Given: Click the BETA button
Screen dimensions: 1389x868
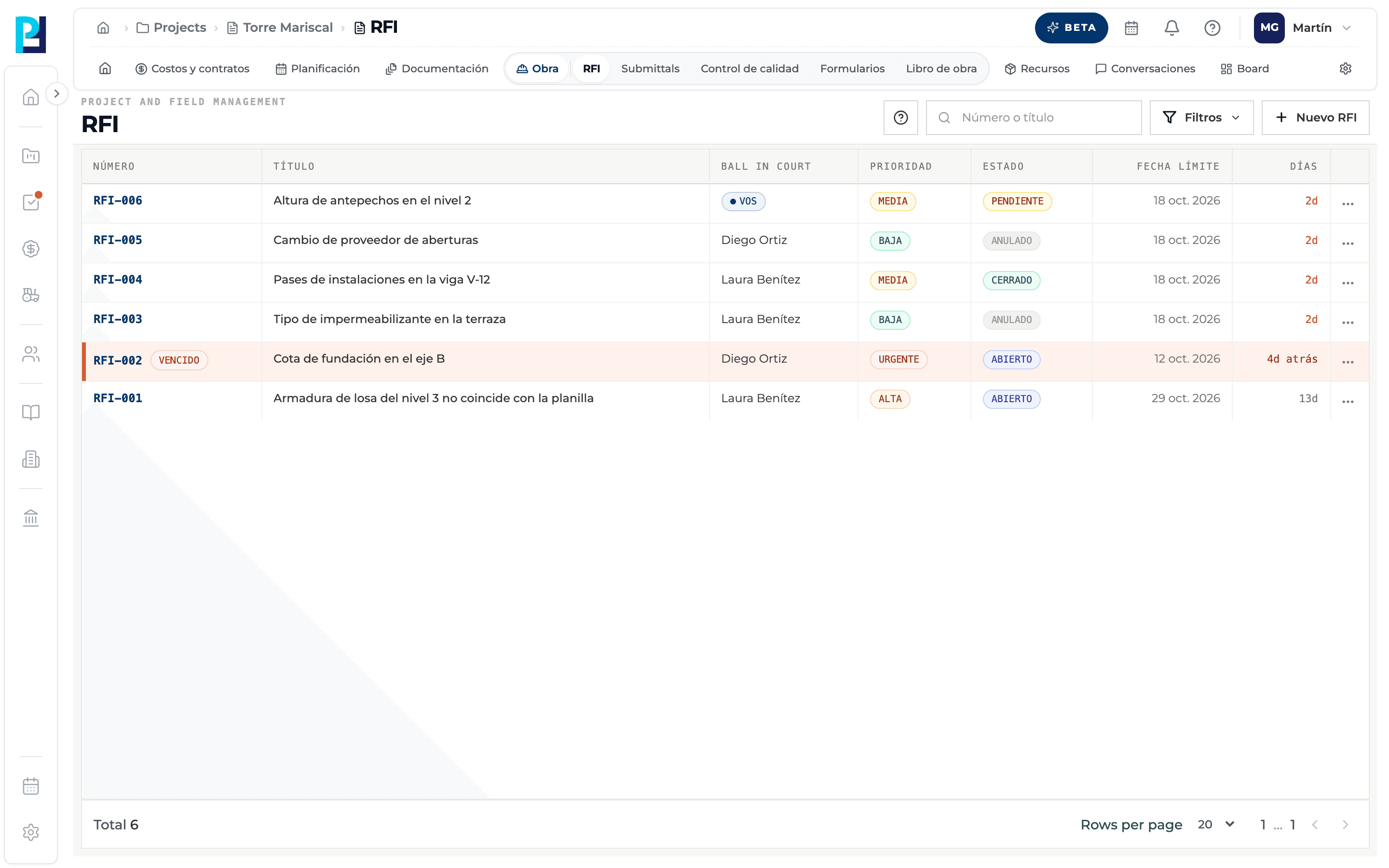Looking at the screenshot, I should (1071, 27).
